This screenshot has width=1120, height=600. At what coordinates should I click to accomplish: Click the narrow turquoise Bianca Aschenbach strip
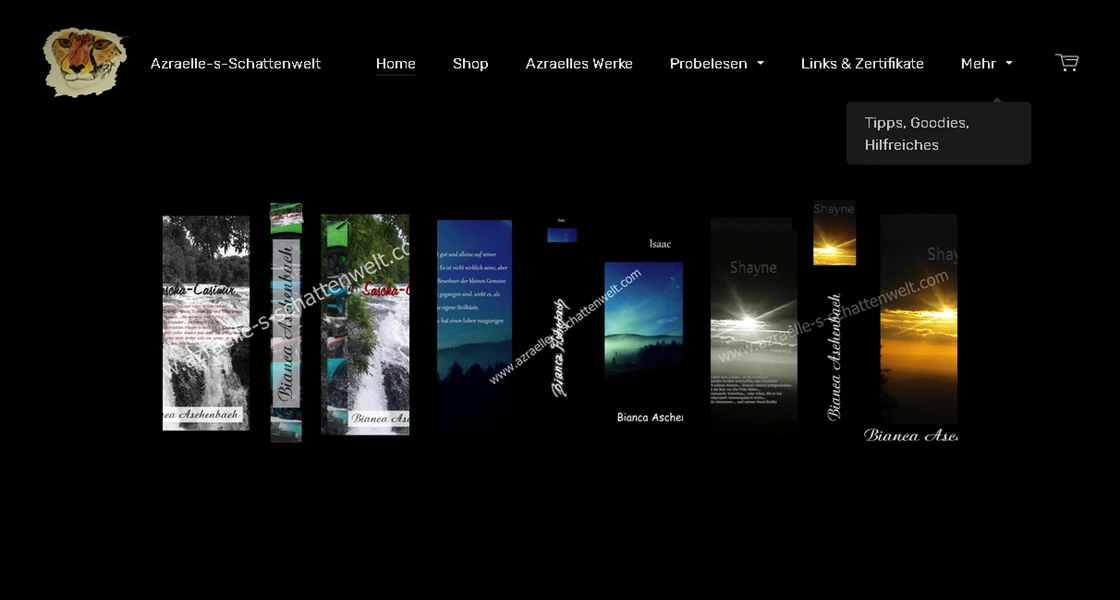tap(286, 323)
